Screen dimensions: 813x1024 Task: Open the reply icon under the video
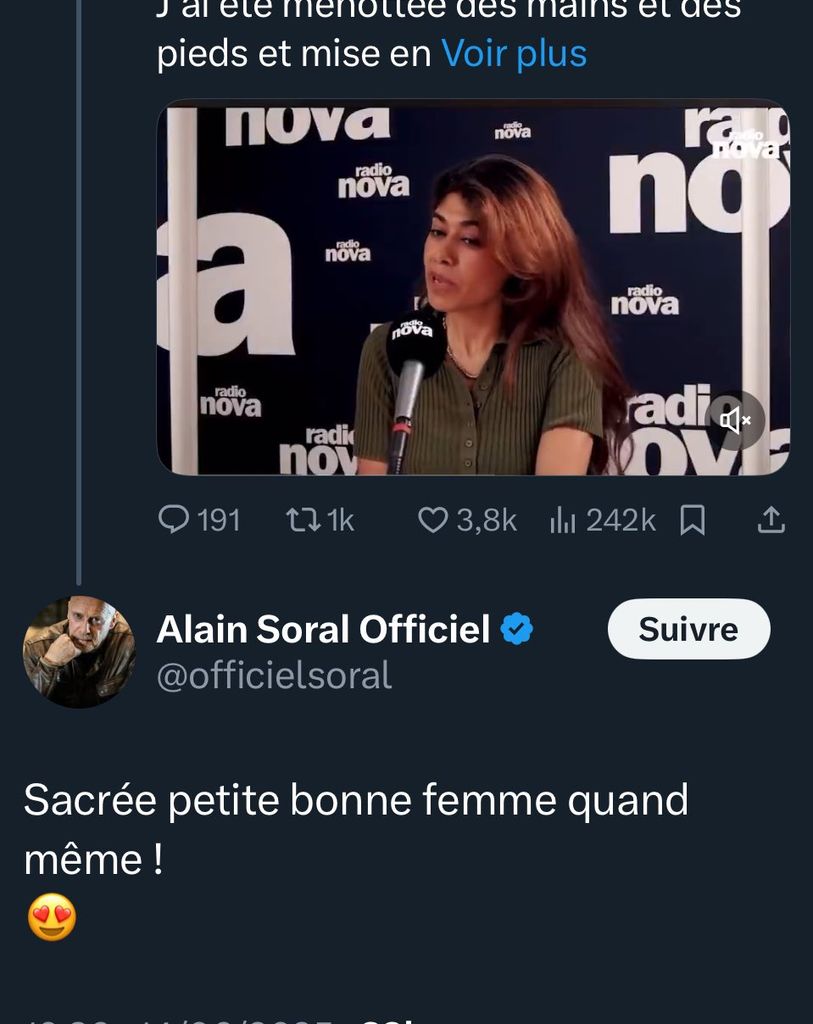coord(175,520)
